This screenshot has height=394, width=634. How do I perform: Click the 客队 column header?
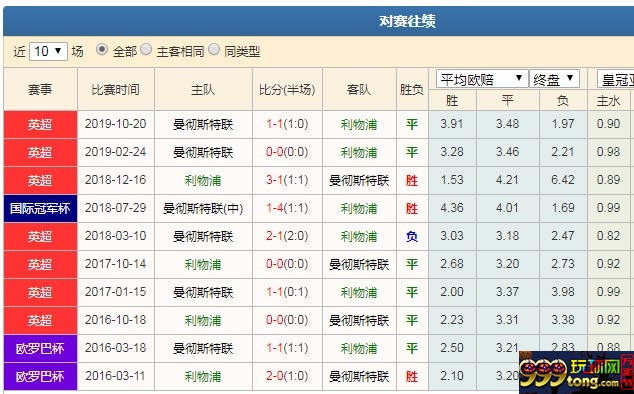[359, 89]
